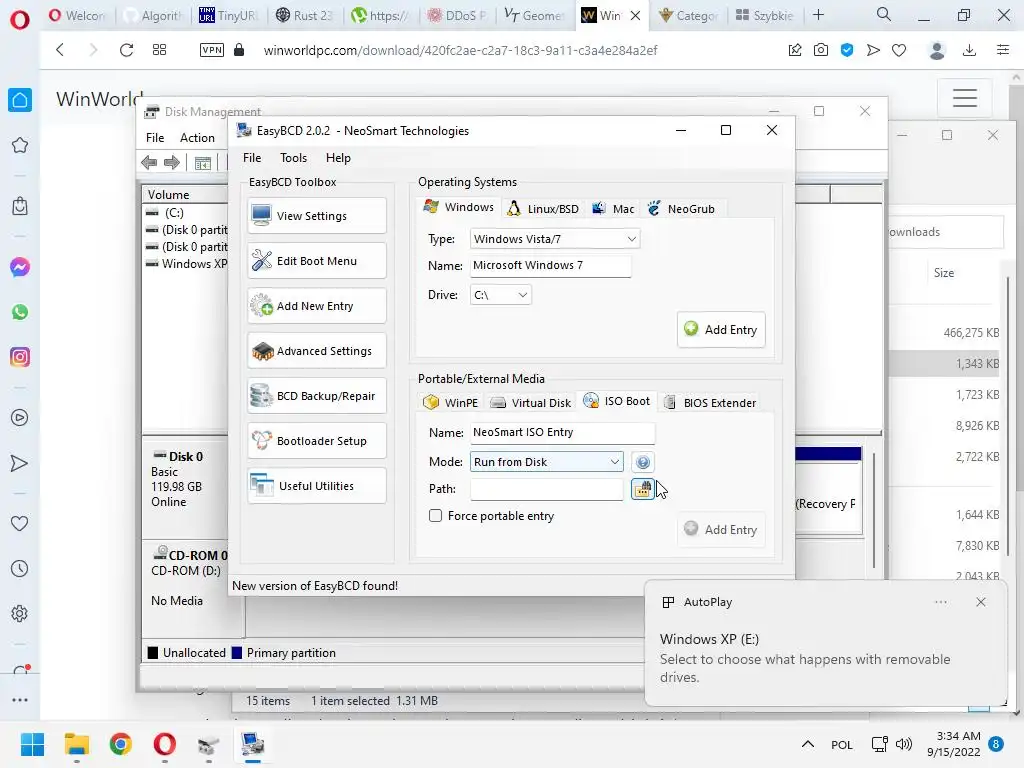Toggle the VPN badge in address bar

pos(212,50)
